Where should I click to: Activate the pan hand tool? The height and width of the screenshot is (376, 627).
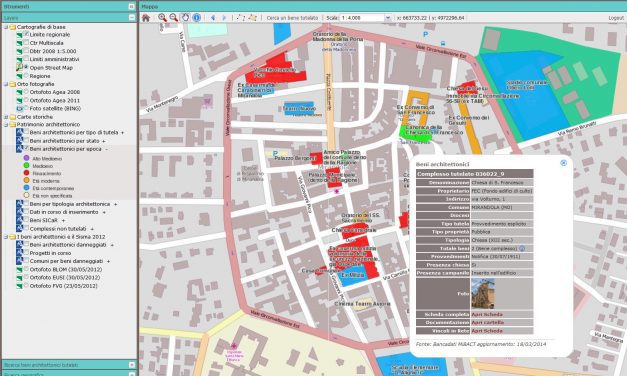[x=185, y=18]
